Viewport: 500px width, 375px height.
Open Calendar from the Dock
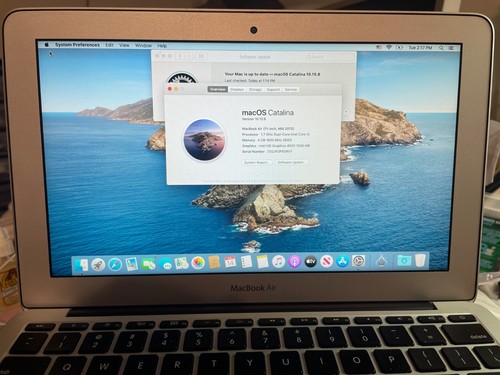coord(230,262)
